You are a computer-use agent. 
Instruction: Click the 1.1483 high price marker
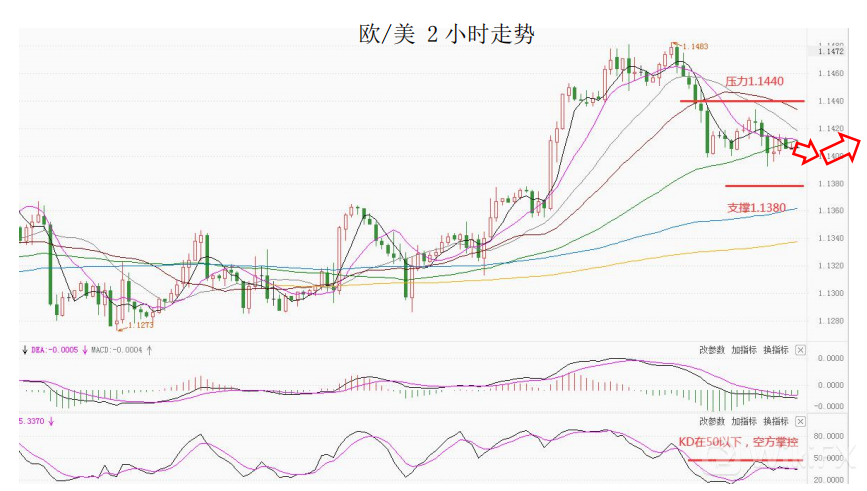pyautogui.click(x=695, y=46)
